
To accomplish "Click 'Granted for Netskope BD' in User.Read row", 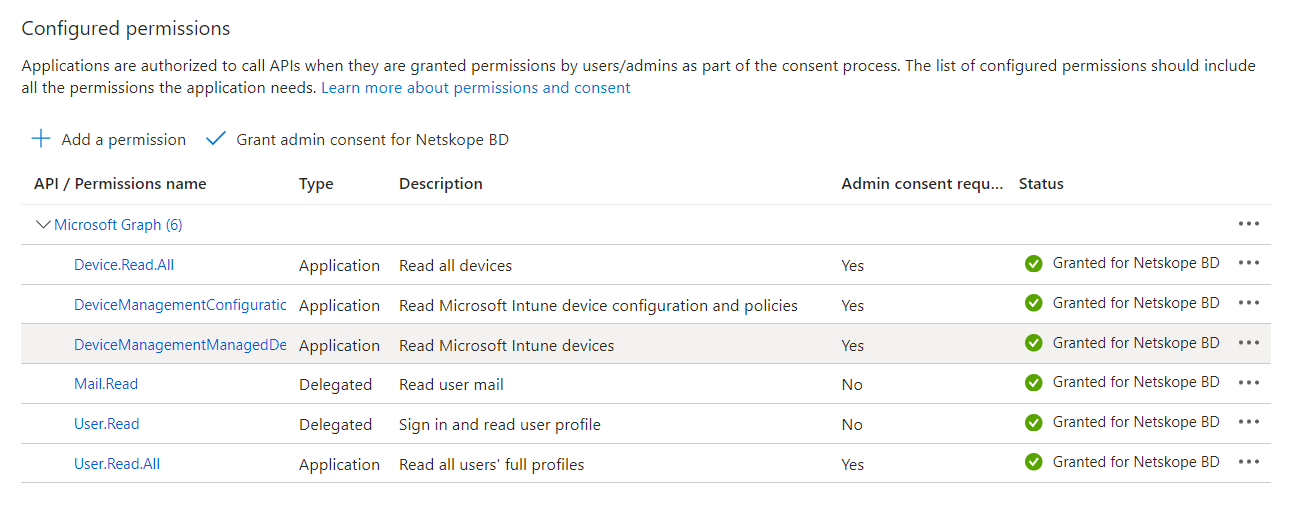I will click(1136, 422).
